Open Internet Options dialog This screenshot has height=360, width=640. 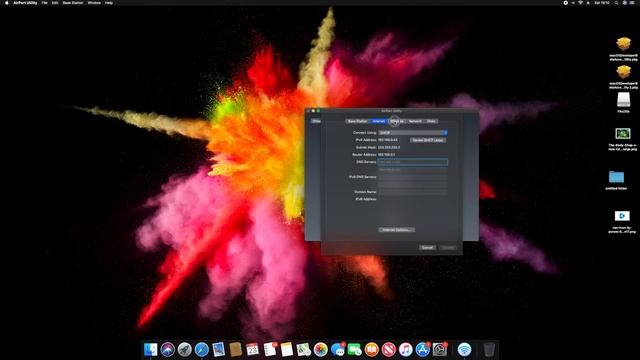(x=396, y=230)
